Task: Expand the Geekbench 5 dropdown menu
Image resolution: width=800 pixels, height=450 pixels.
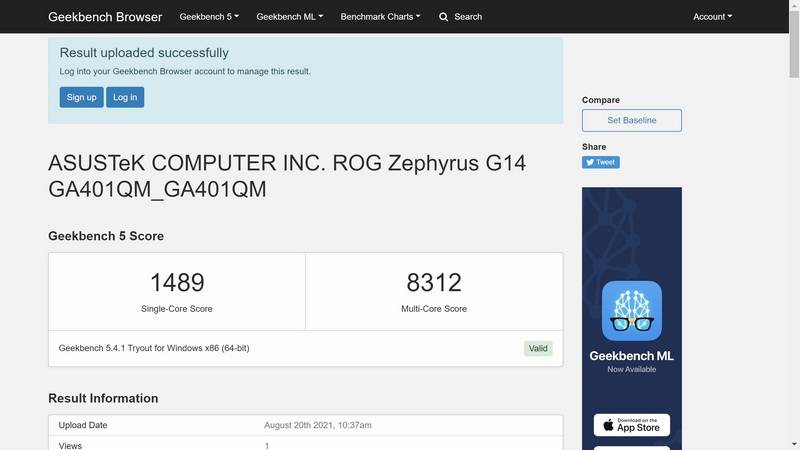Action: point(209,17)
